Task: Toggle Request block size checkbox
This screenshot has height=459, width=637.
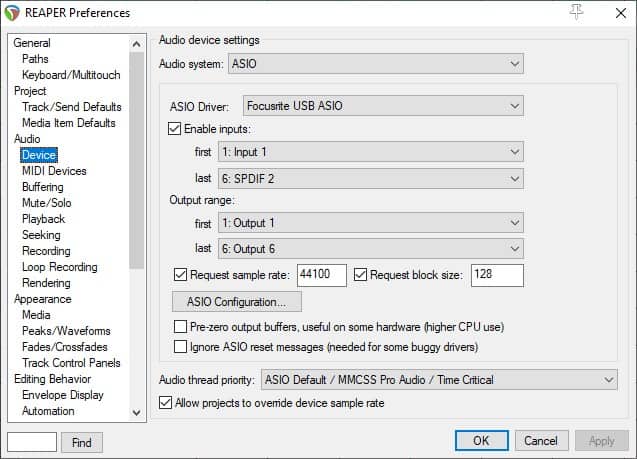Action: (360, 275)
